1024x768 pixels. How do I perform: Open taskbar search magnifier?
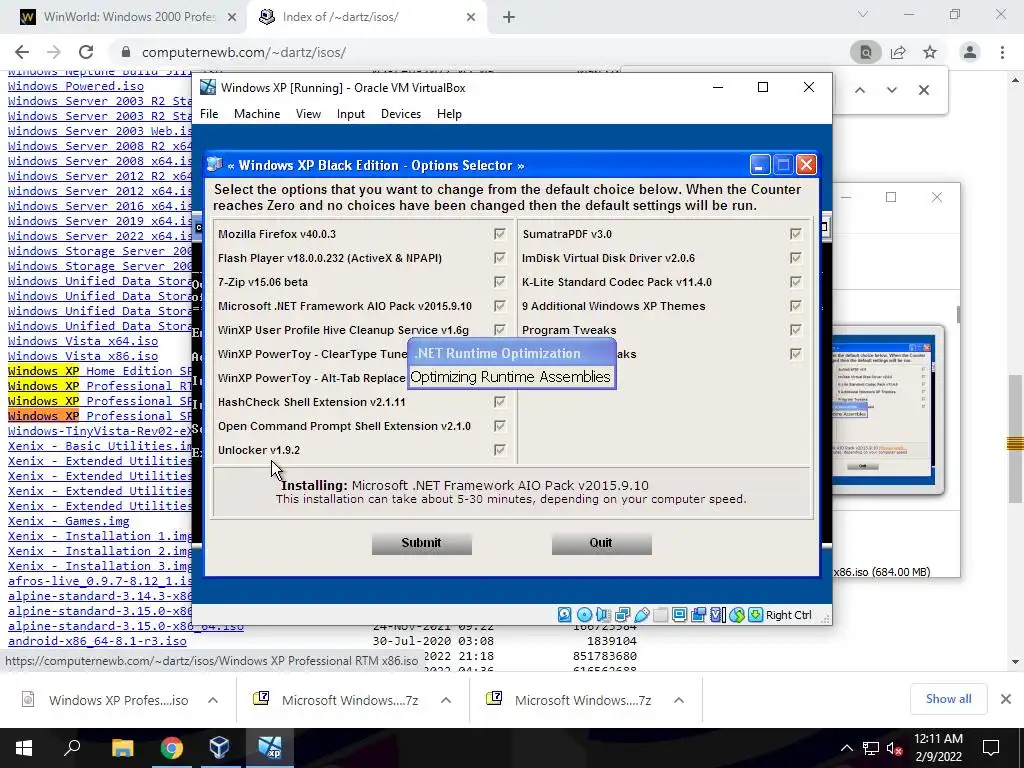(72, 748)
